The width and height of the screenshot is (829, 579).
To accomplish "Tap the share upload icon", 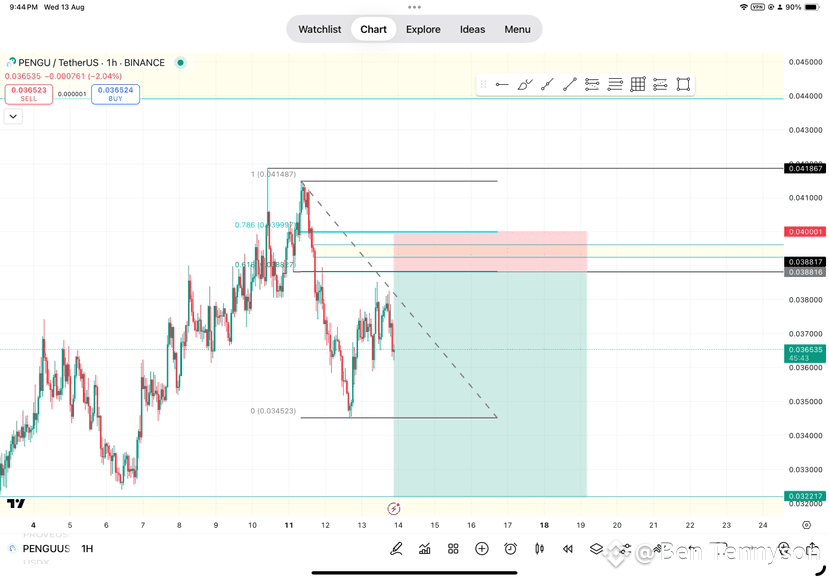I will tap(813, 548).
